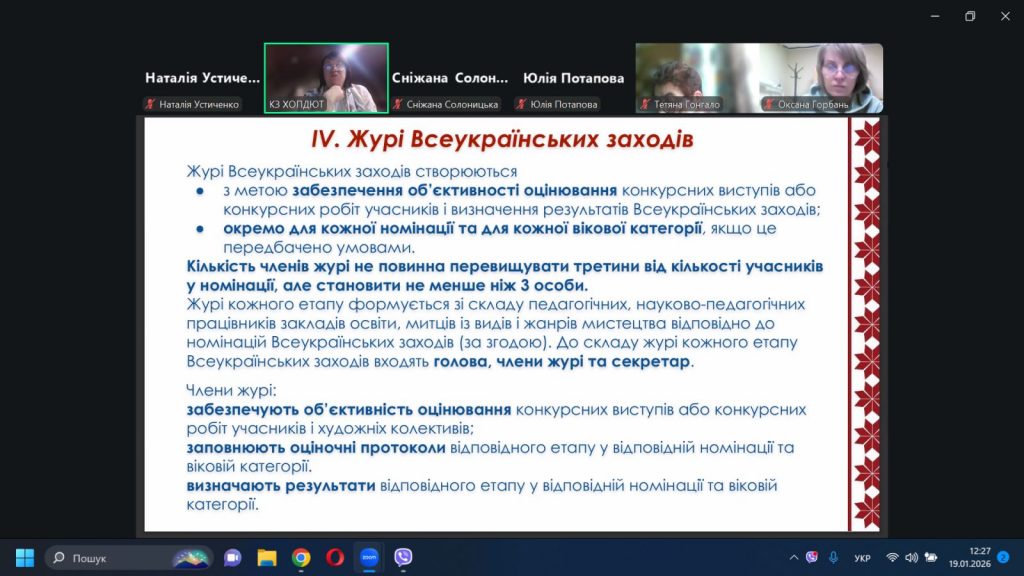Open the Opera browser from the taskbar
1024x576 pixels.
(335, 557)
